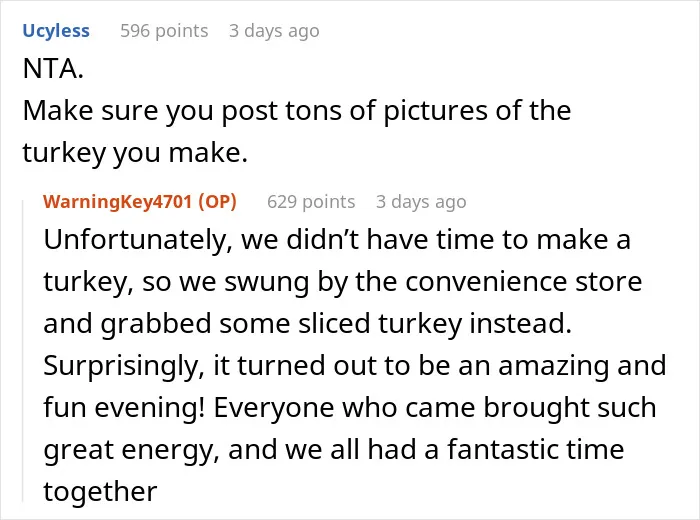Click the 629 points score label

click(311, 202)
